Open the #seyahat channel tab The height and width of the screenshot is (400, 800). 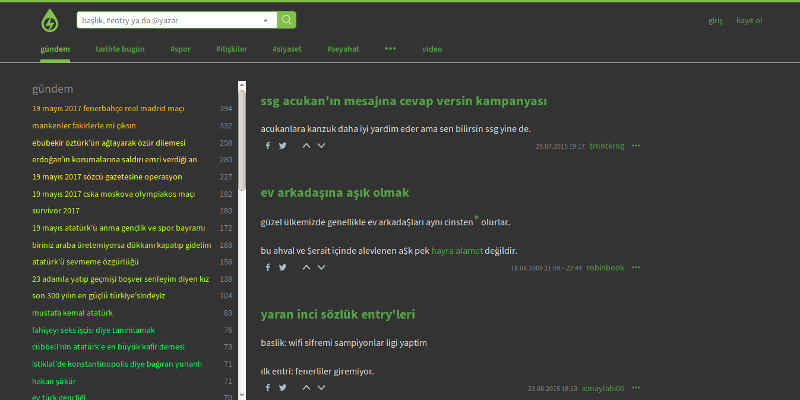(x=343, y=49)
